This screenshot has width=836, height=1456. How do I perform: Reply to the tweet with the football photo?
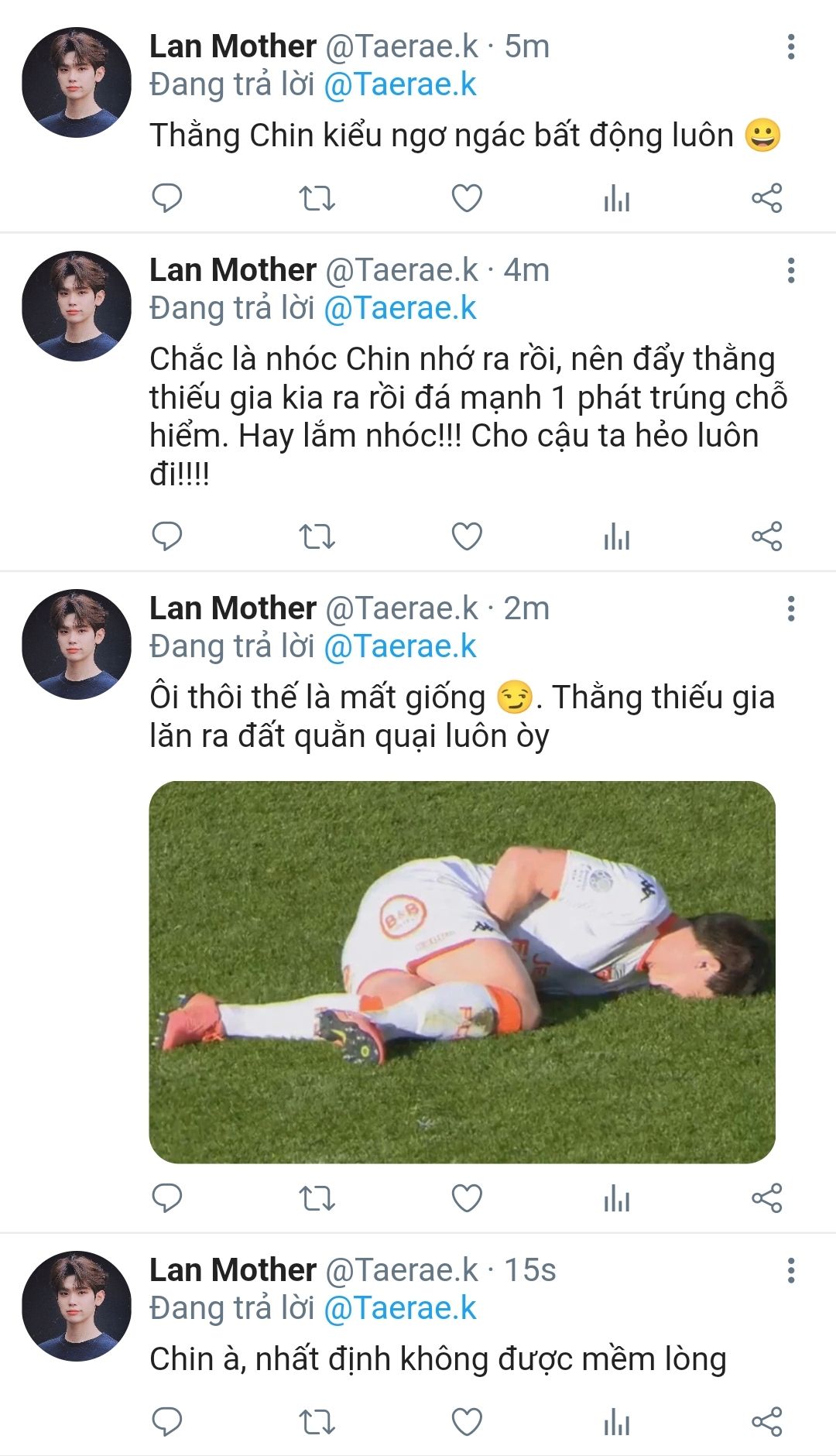point(166,1198)
